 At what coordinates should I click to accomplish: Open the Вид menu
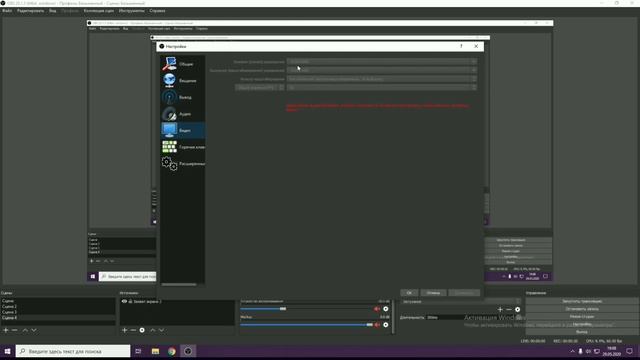tap(53, 11)
